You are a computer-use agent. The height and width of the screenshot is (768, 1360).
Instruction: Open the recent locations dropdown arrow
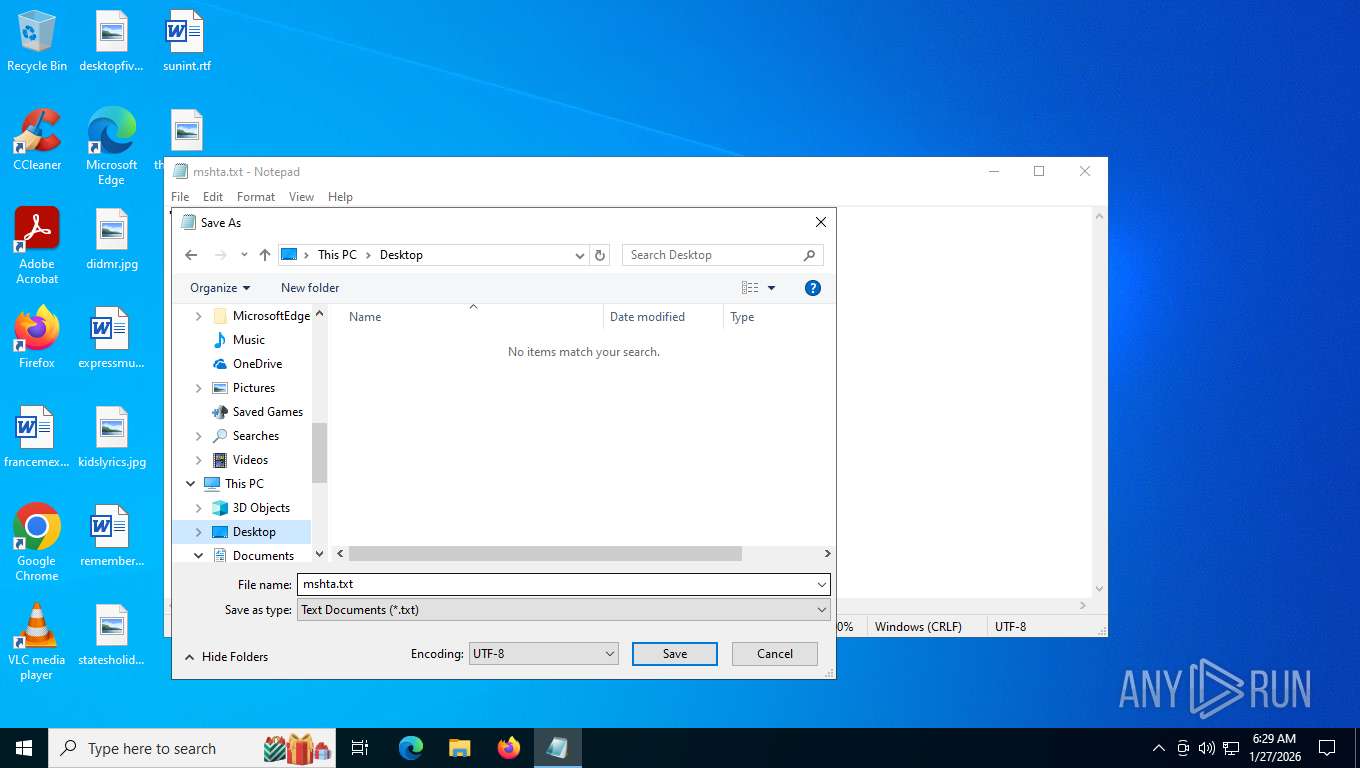(244, 255)
